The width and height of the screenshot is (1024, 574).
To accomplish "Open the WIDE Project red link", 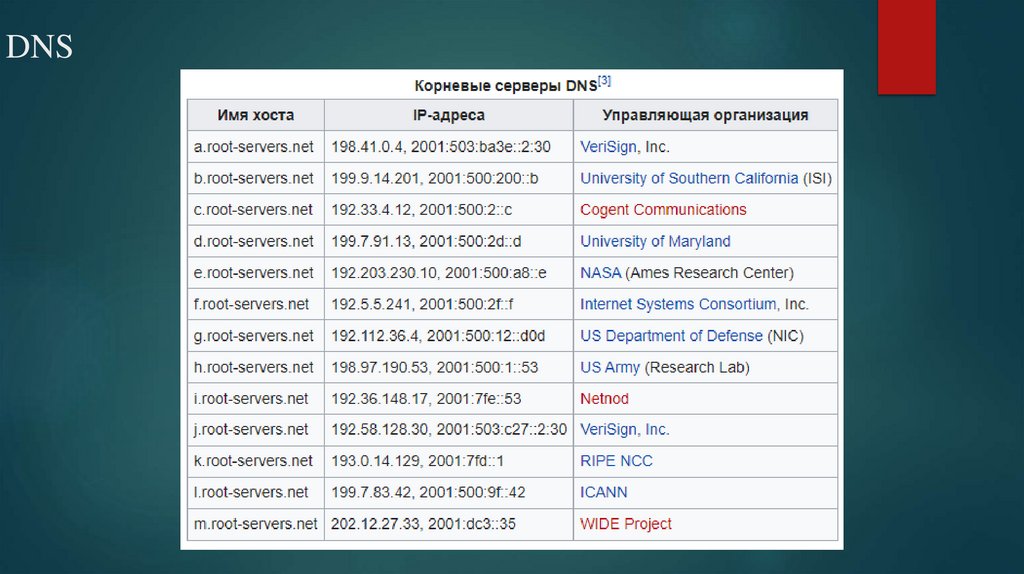I will (626, 524).
